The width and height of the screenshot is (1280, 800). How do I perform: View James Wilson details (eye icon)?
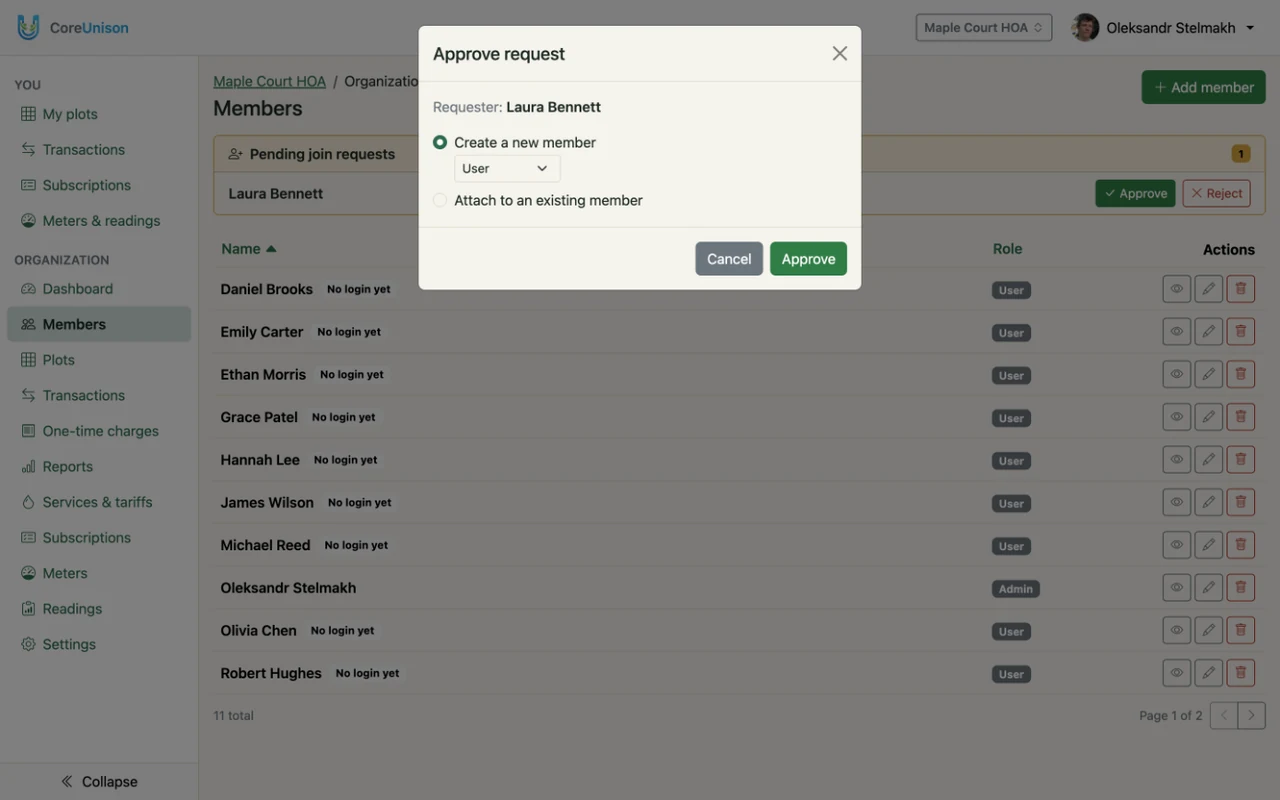click(x=1177, y=503)
